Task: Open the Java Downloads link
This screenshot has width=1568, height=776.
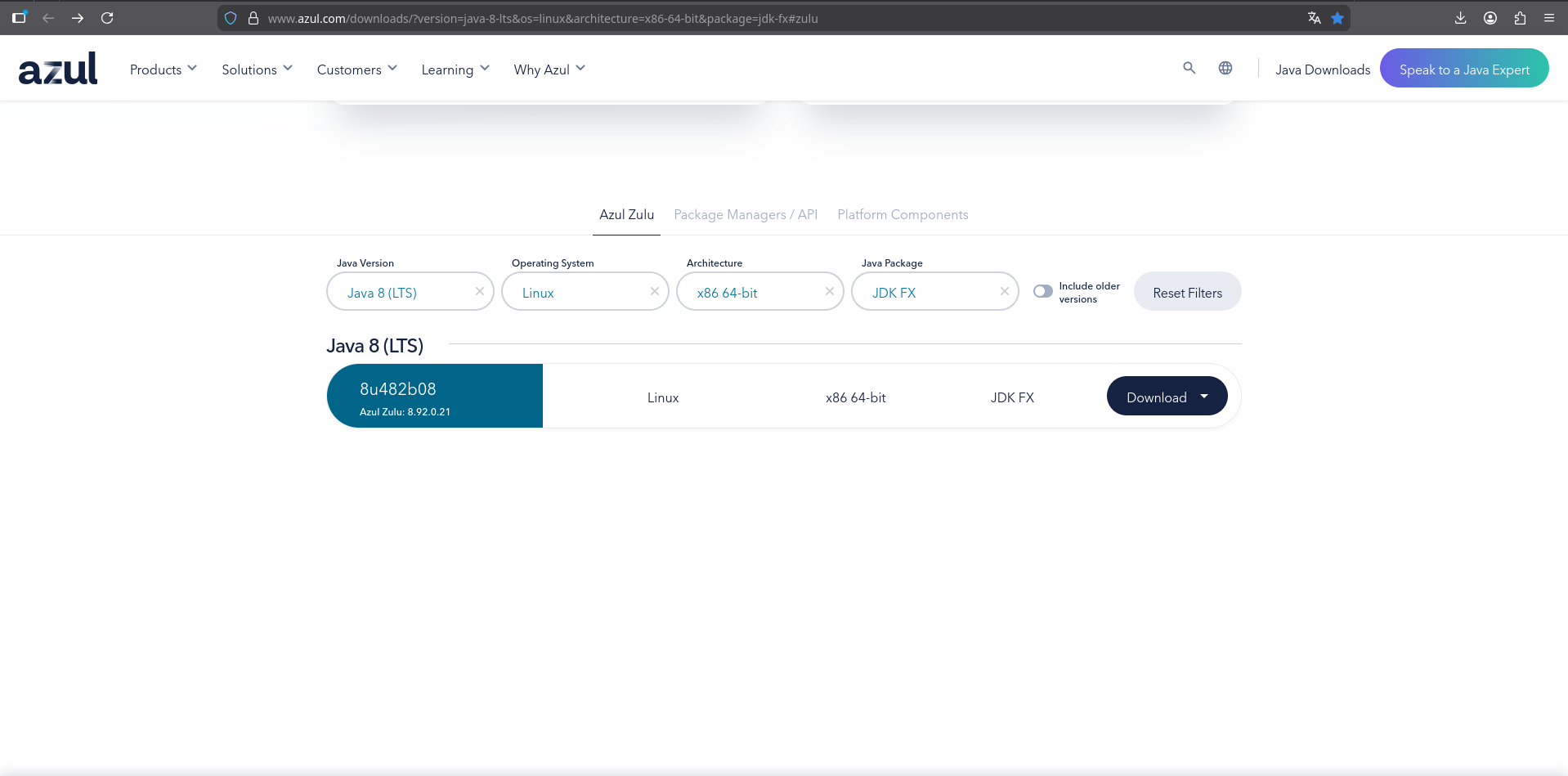Action: pos(1323,70)
